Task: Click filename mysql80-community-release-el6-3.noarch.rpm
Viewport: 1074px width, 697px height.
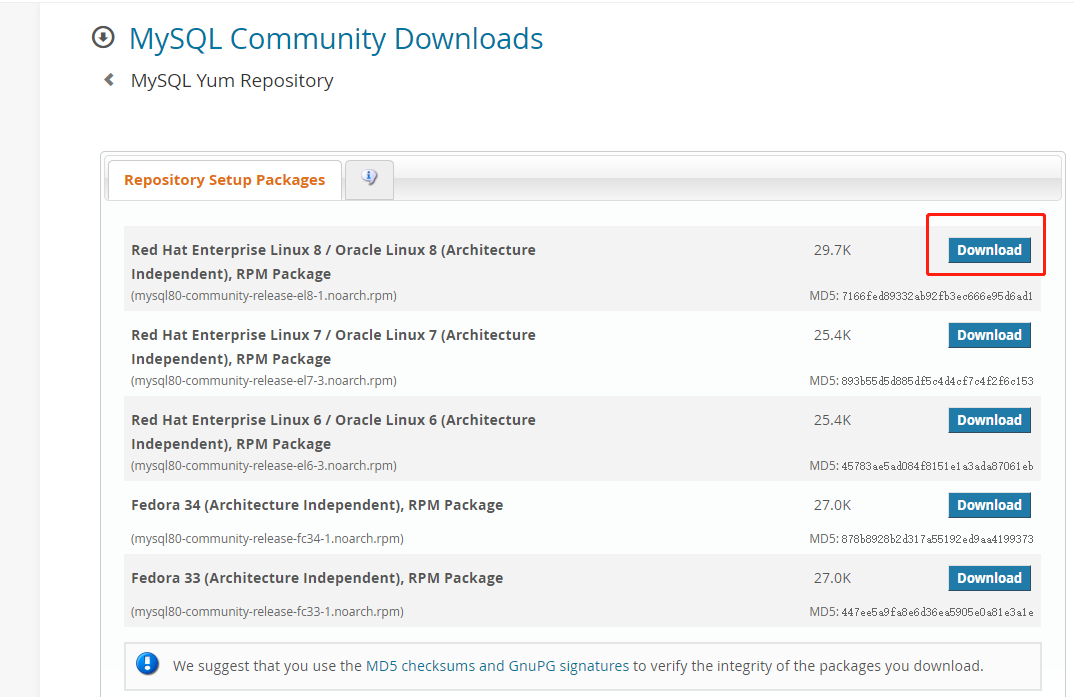Action: 264,466
